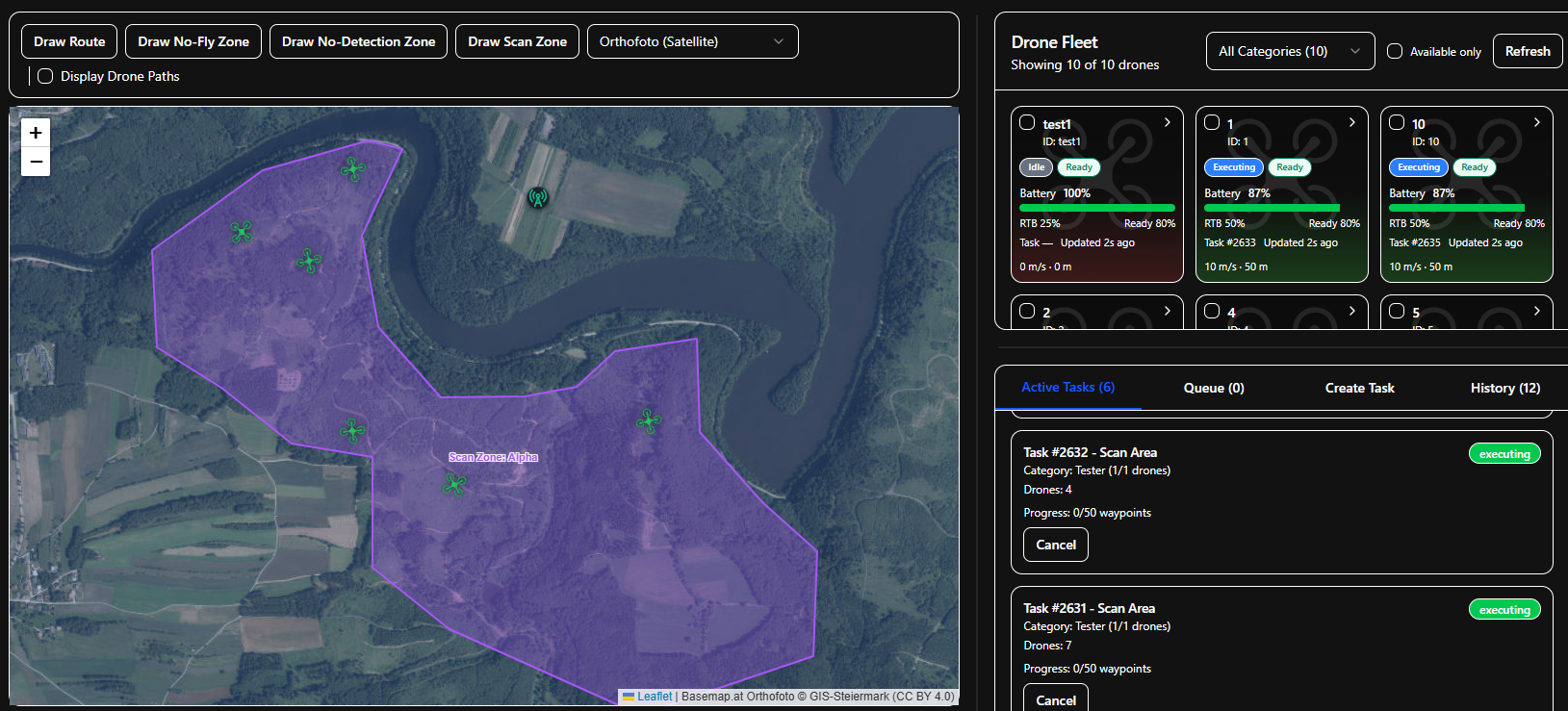The image size is (1568, 711).
Task: Select the northernmost drone marker on the map
Action: (352, 169)
